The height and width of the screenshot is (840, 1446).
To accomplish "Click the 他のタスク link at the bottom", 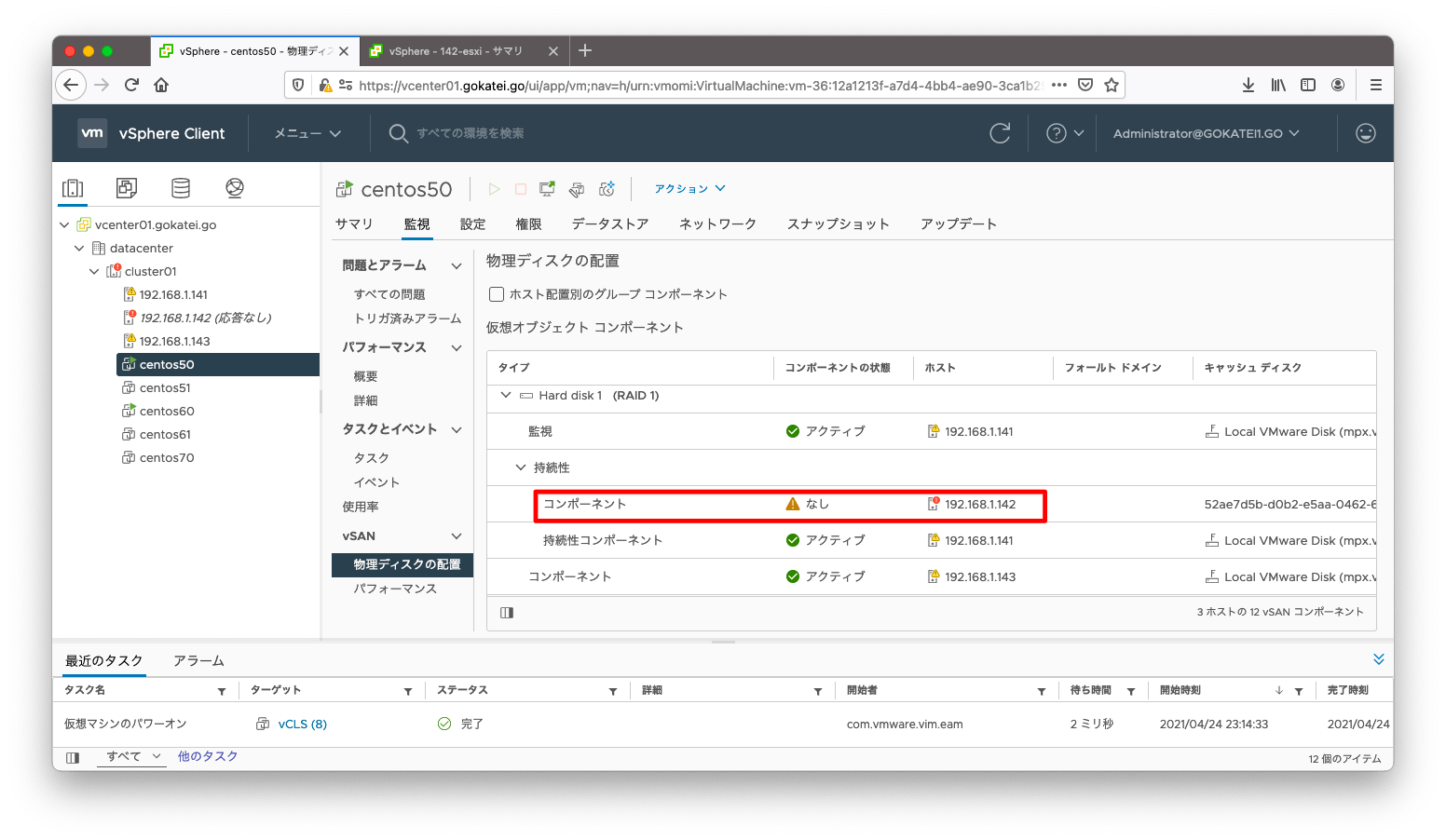I will pos(207,755).
